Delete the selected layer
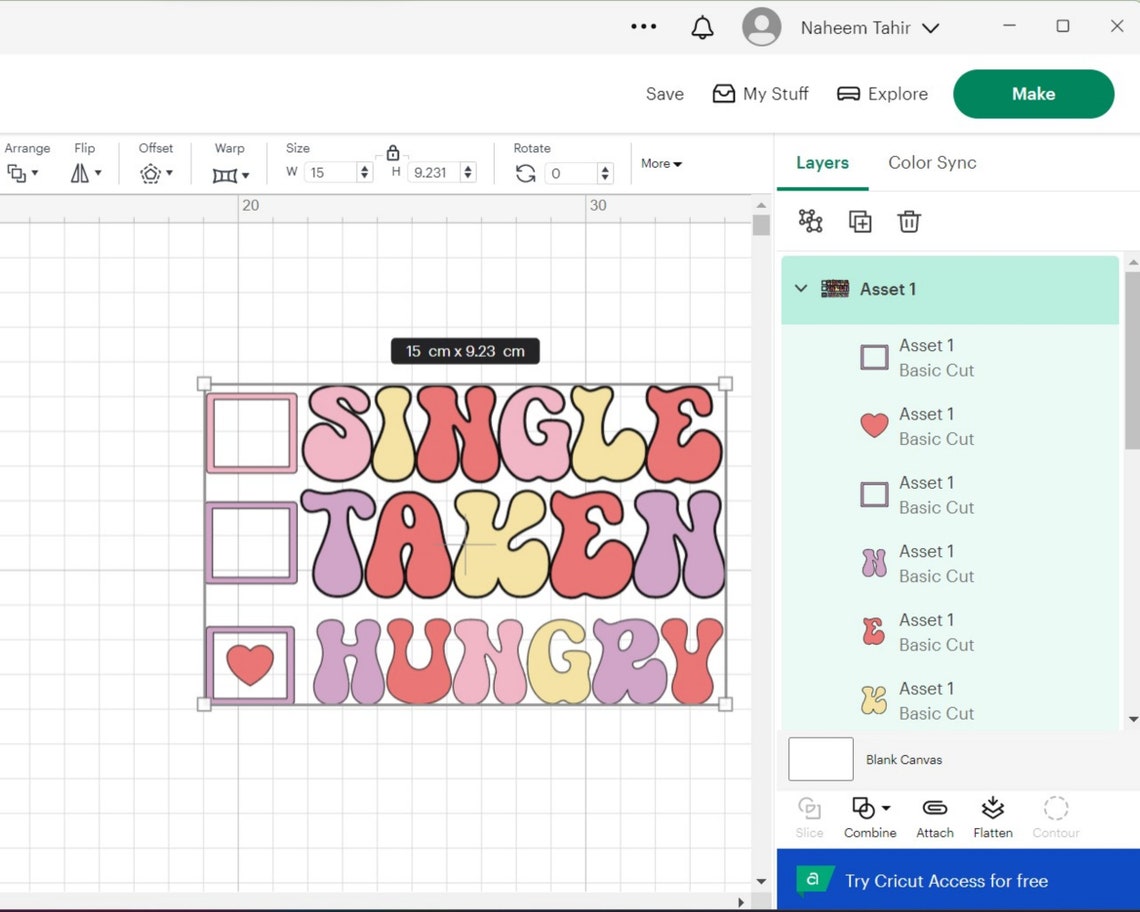The height and width of the screenshot is (912, 1140). pyautogui.click(x=908, y=221)
